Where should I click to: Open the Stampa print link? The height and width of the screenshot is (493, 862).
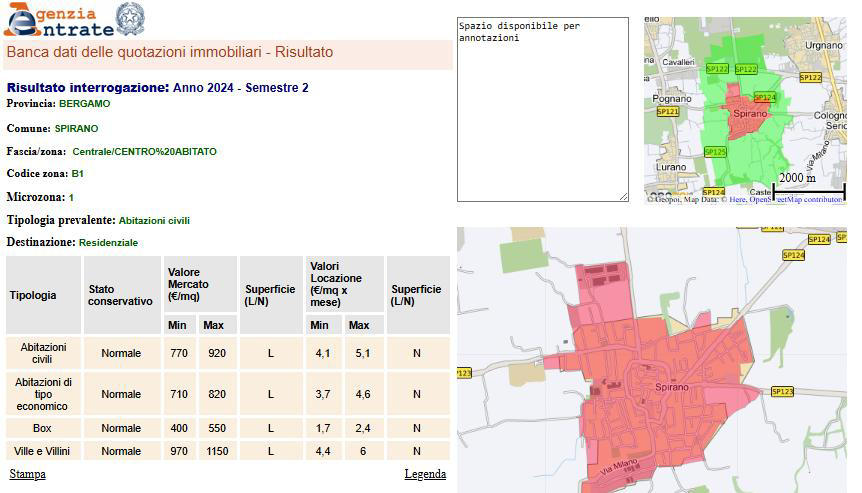click(27, 474)
